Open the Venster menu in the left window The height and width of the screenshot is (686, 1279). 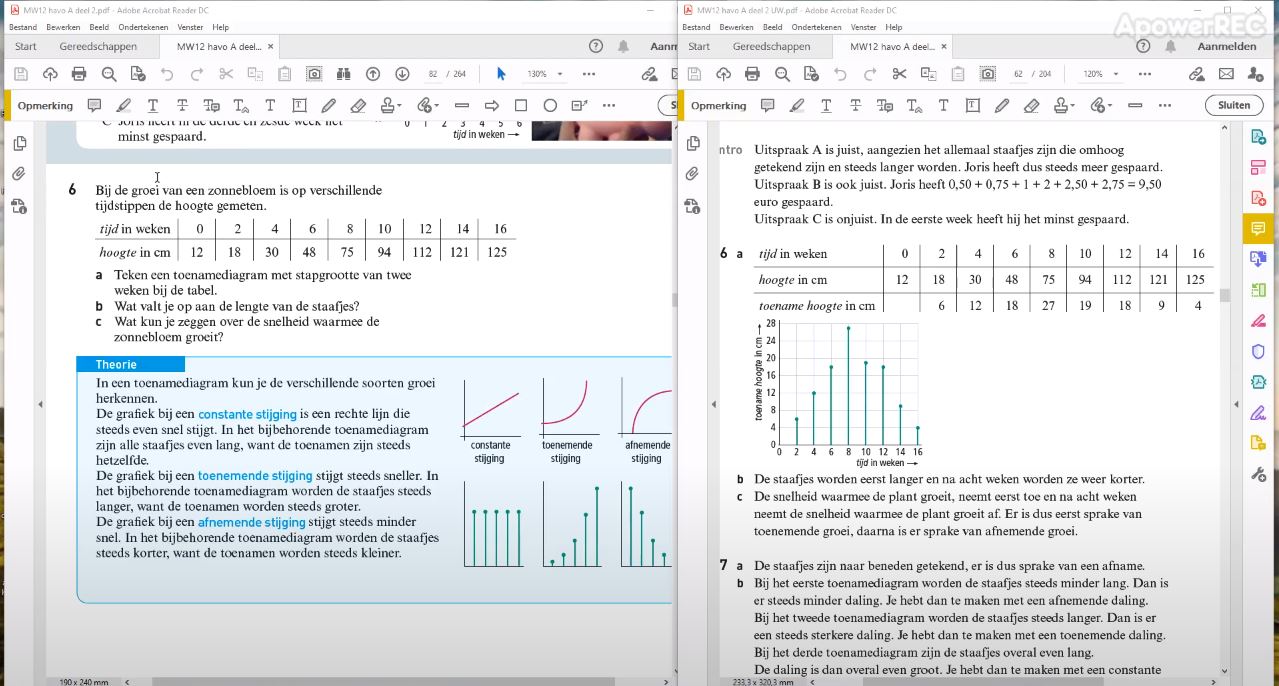pos(190,27)
